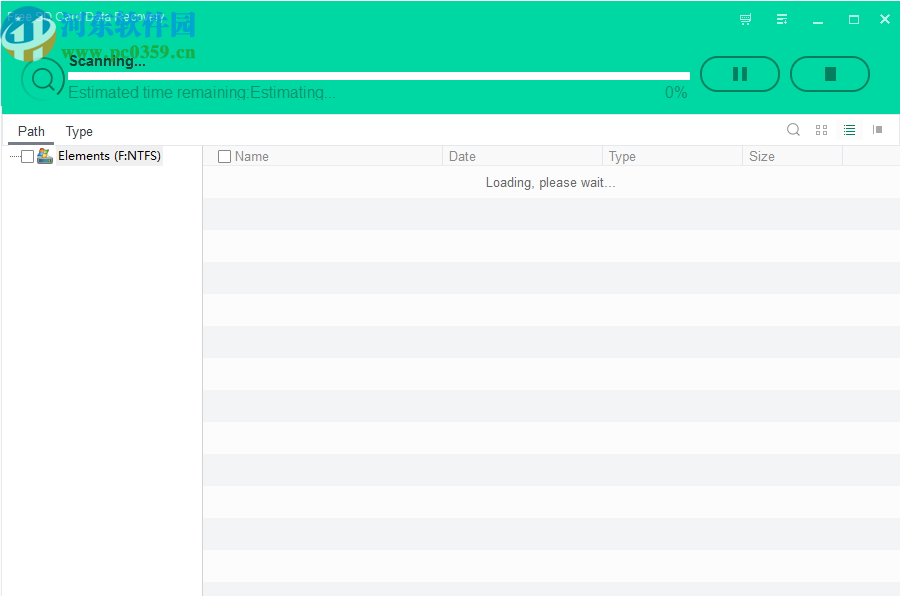Select the list view icon
902x596 pixels.
click(x=849, y=130)
